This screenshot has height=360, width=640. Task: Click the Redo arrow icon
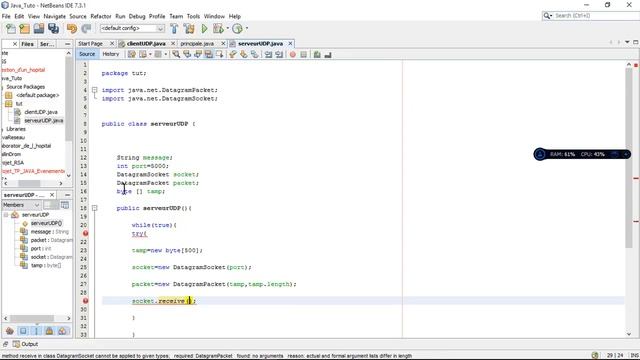(x=86, y=29)
